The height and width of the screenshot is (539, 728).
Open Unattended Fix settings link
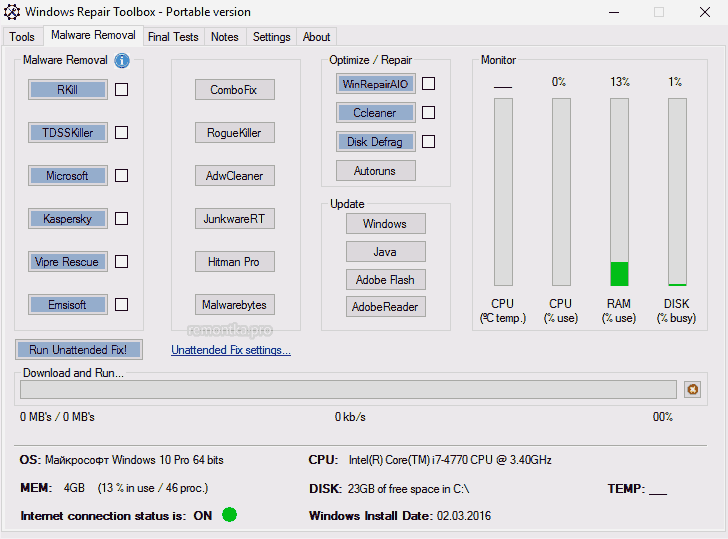(x=231, y=350)
